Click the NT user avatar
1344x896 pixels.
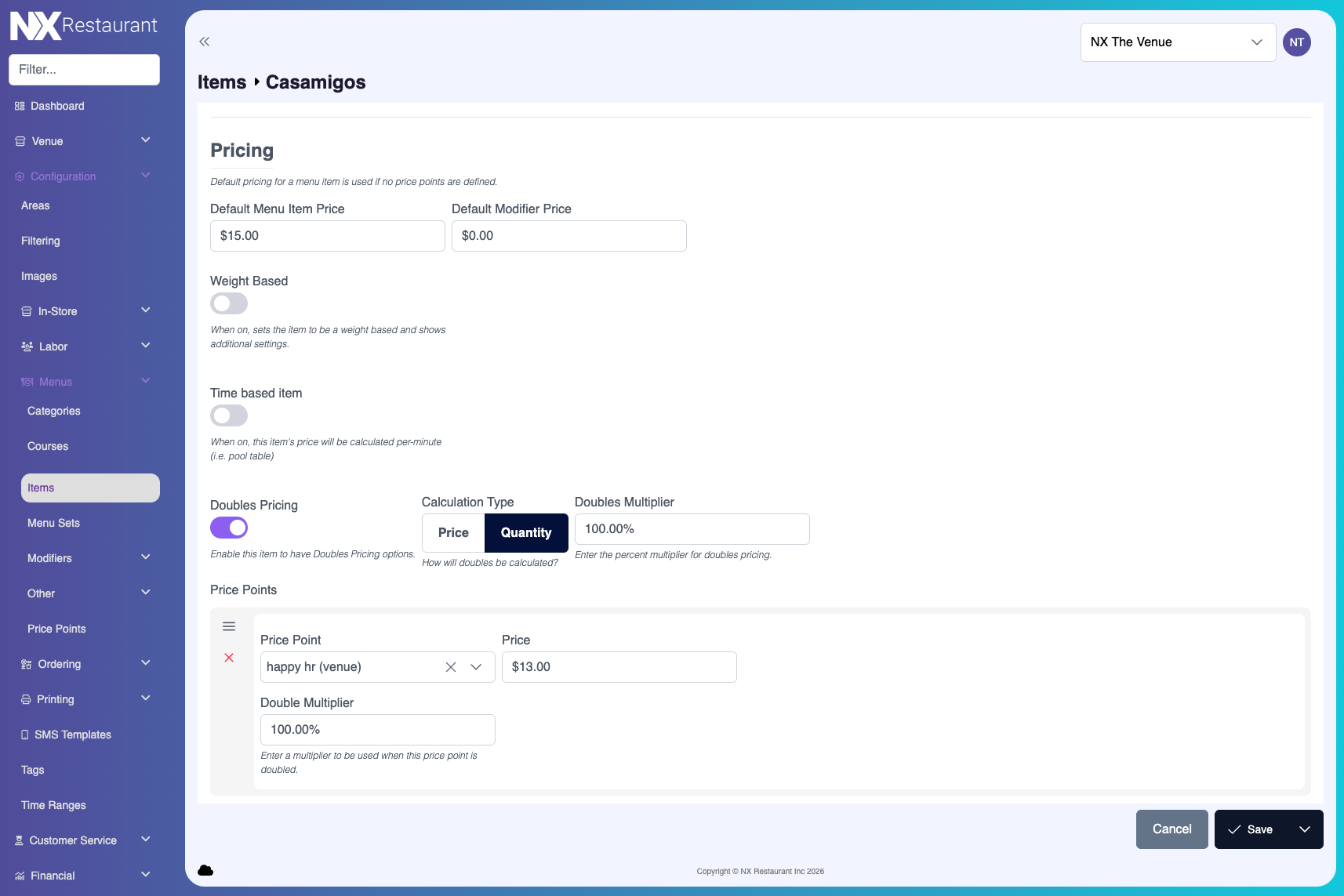pos(1296,42)
